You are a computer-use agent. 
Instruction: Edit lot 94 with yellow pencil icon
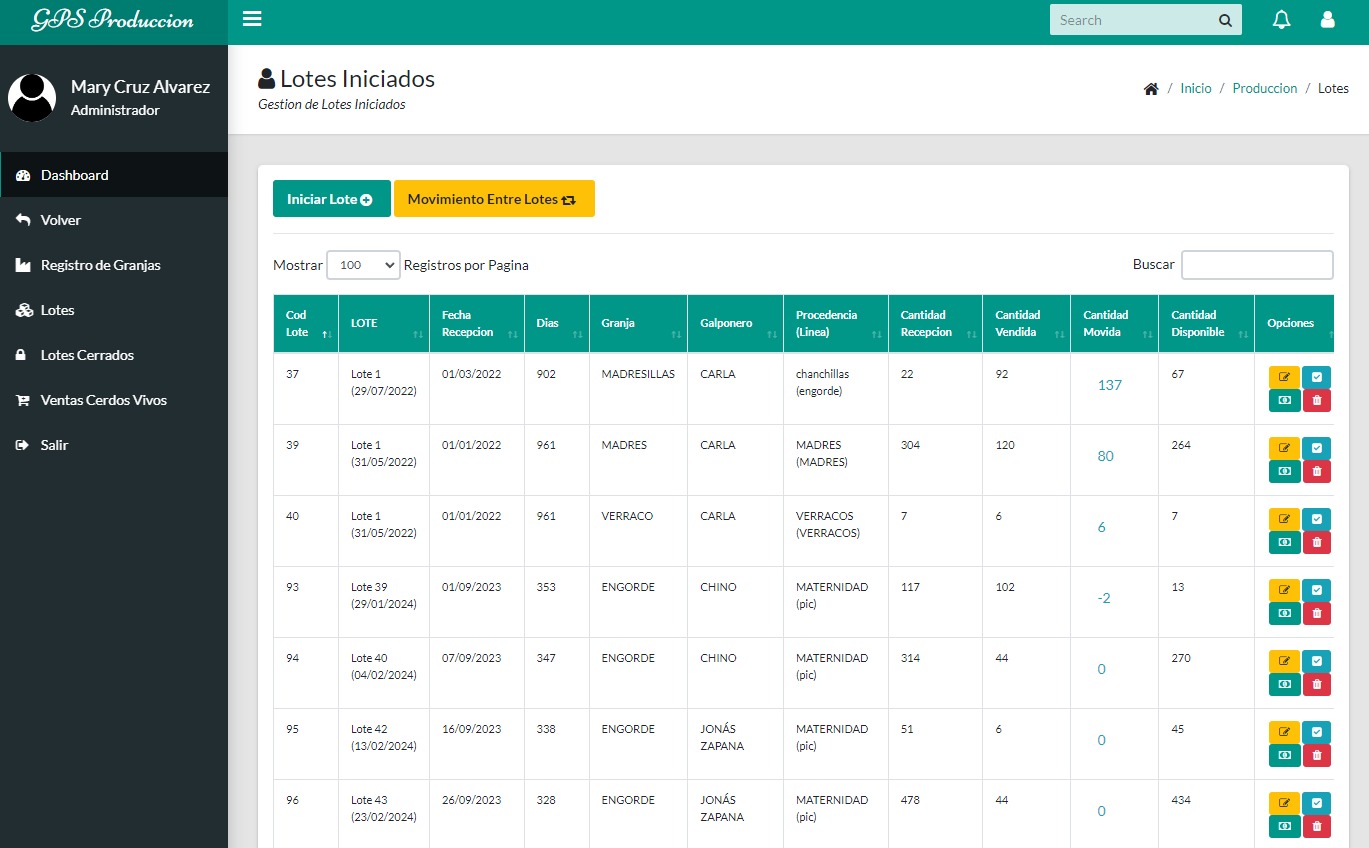(1284, 662)
